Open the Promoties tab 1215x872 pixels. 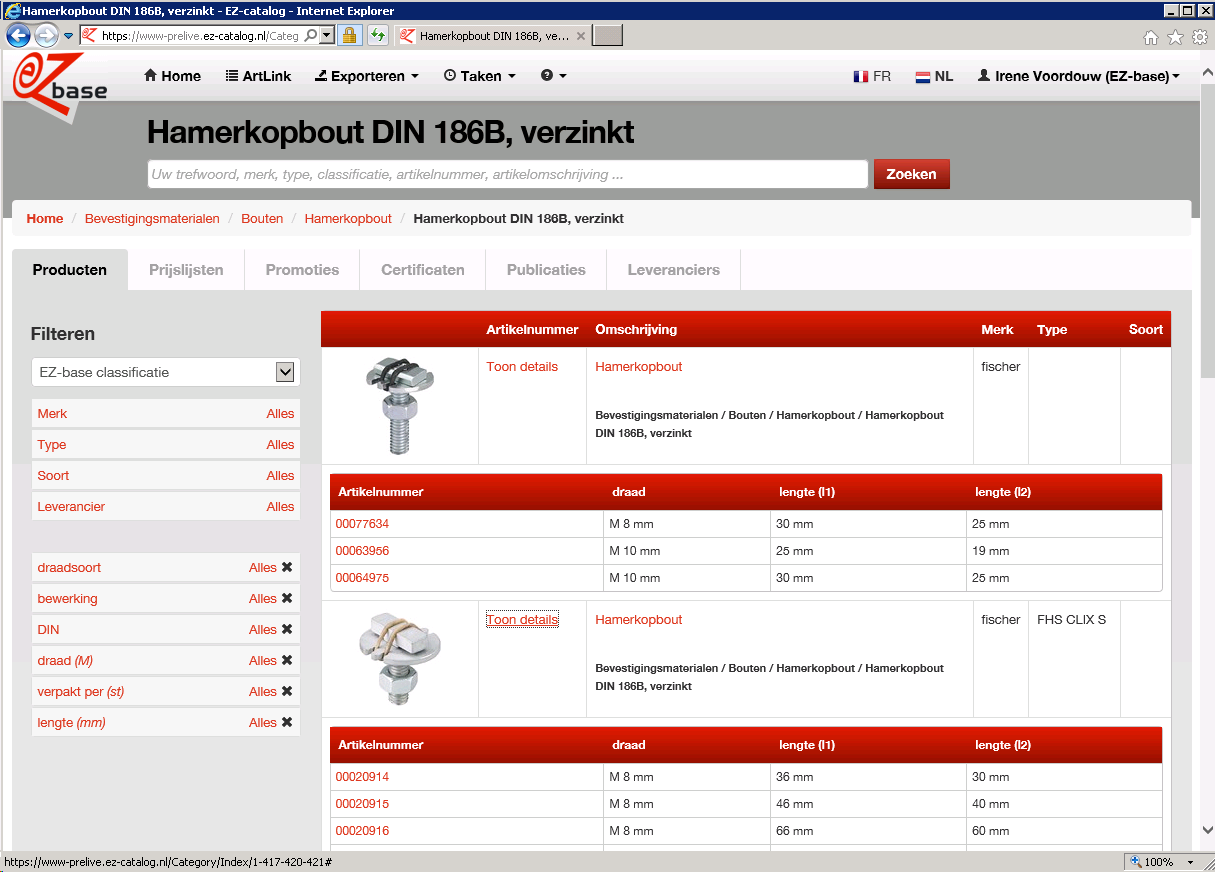[x=302, y=270]
